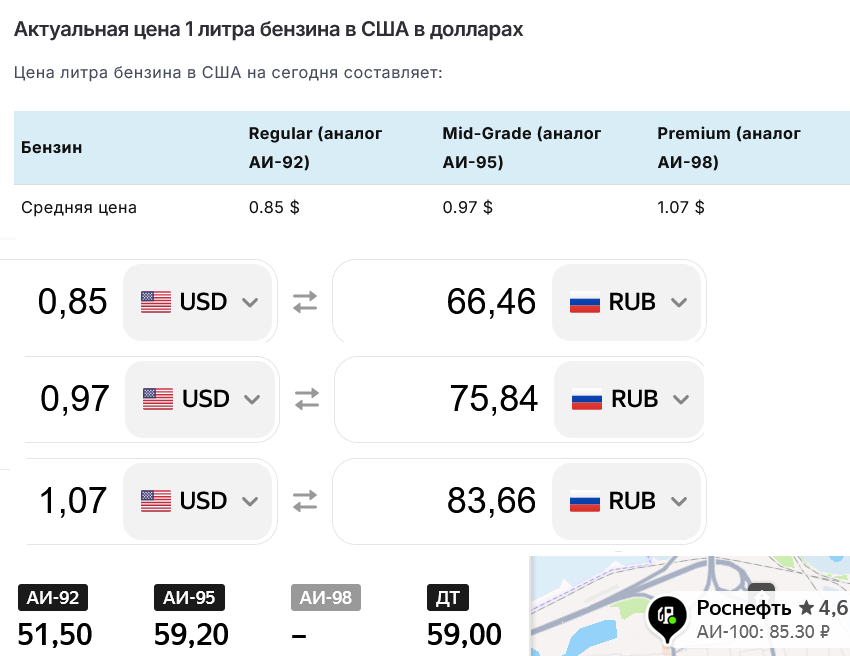
Task: Click the US flag beside 0,85 amount
Action: 156,302
